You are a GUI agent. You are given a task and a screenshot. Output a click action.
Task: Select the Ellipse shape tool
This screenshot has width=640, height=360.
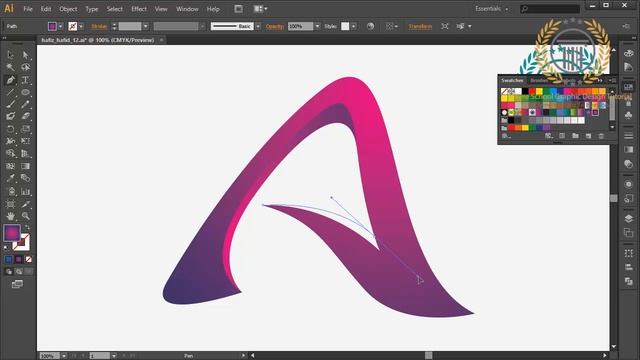pyautogui.click(x=25, y=92)
